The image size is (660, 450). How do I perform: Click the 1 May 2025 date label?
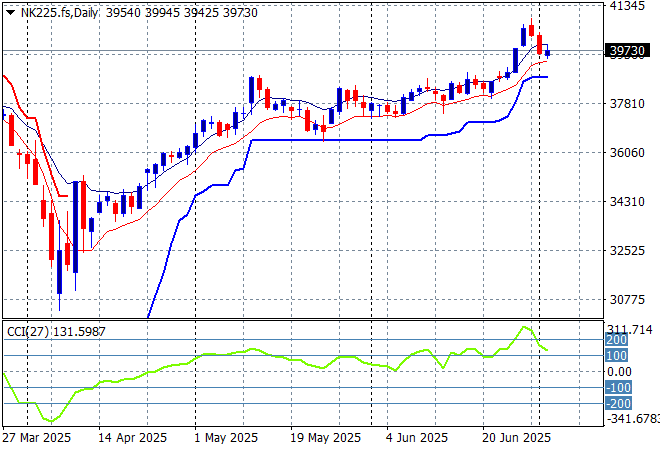pos(225,438)
